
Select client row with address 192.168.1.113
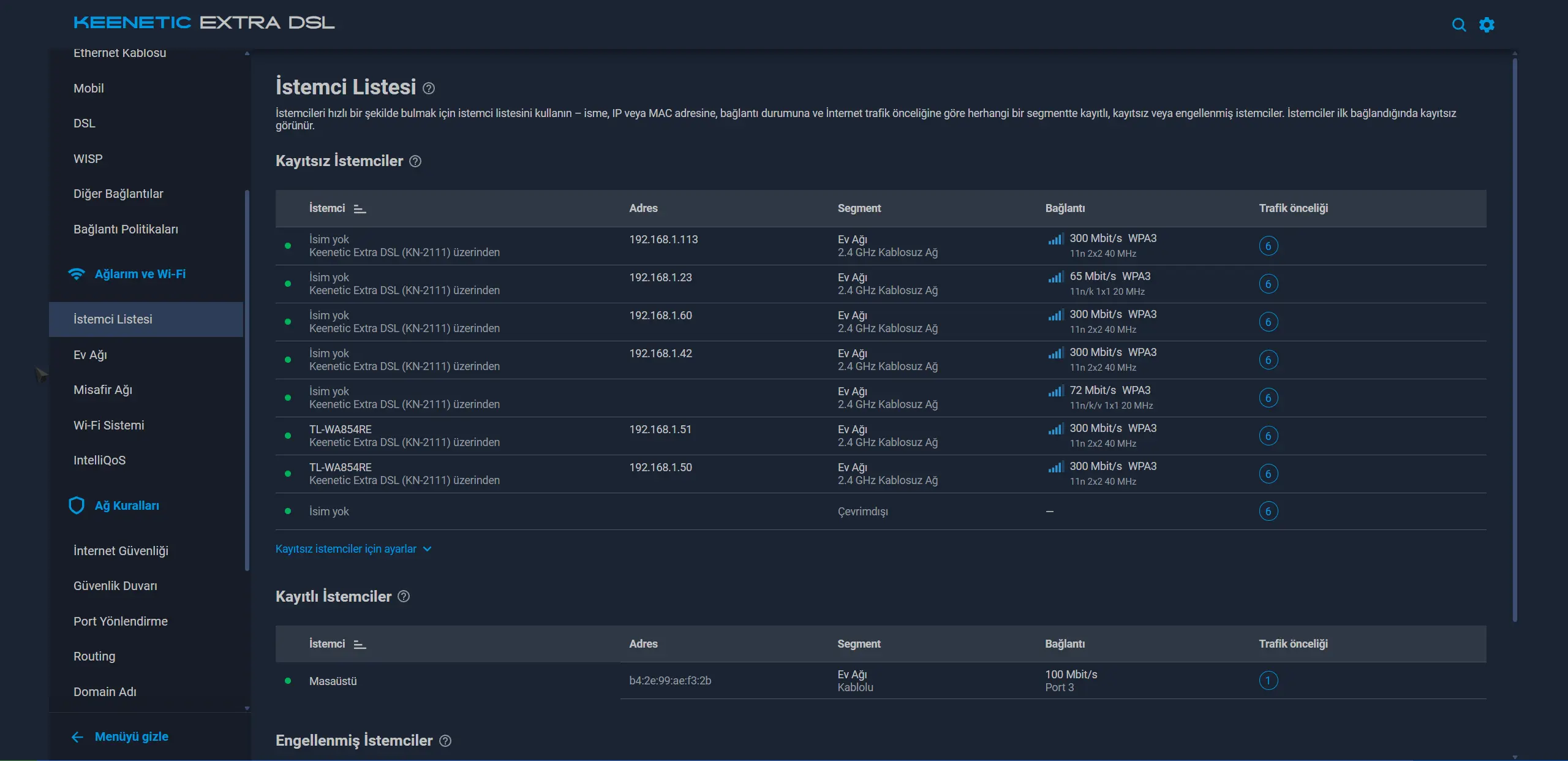point(881,246)
